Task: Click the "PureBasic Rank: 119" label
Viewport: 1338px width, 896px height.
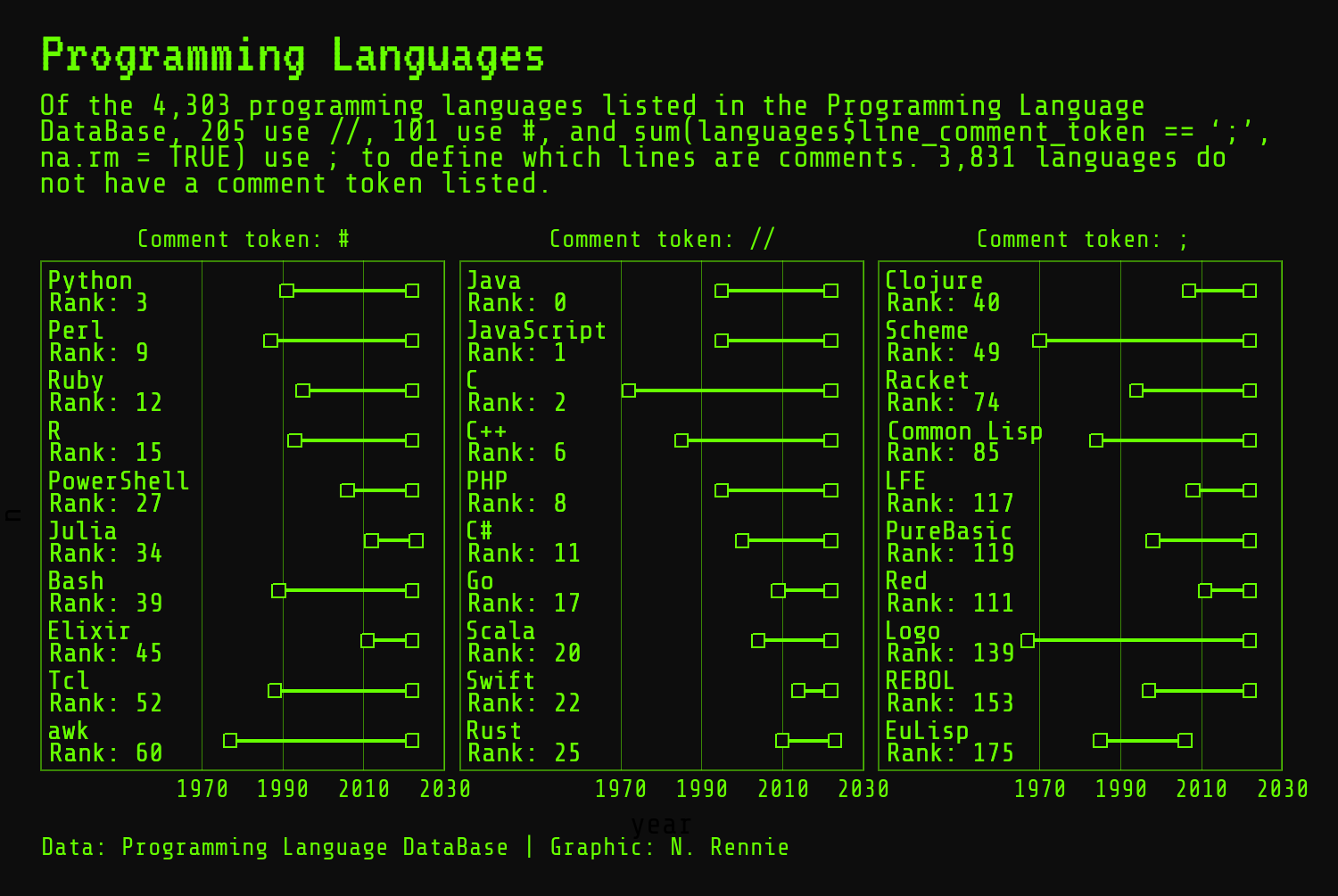Action: coord(950,542)
